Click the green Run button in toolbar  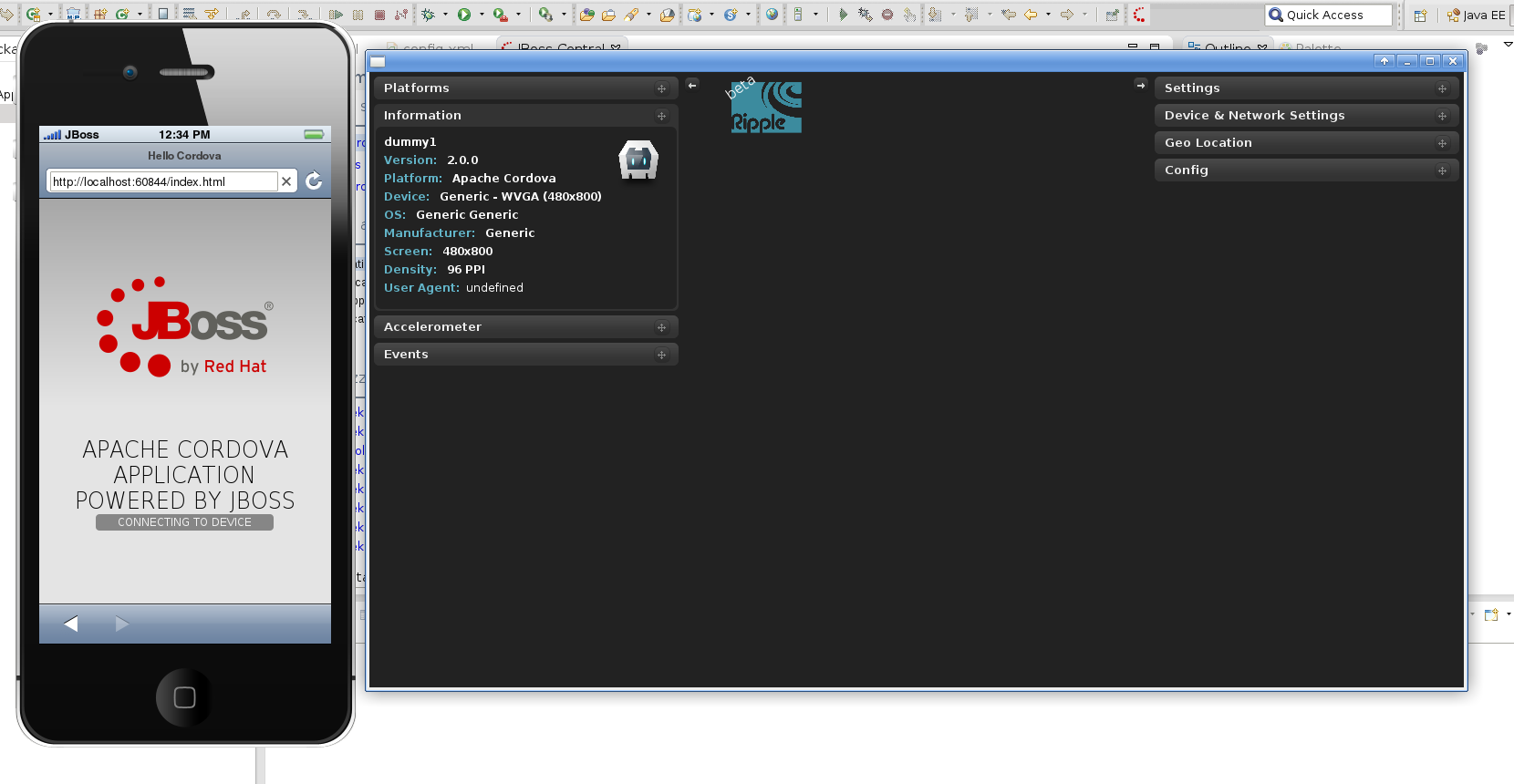click(464, 15)
